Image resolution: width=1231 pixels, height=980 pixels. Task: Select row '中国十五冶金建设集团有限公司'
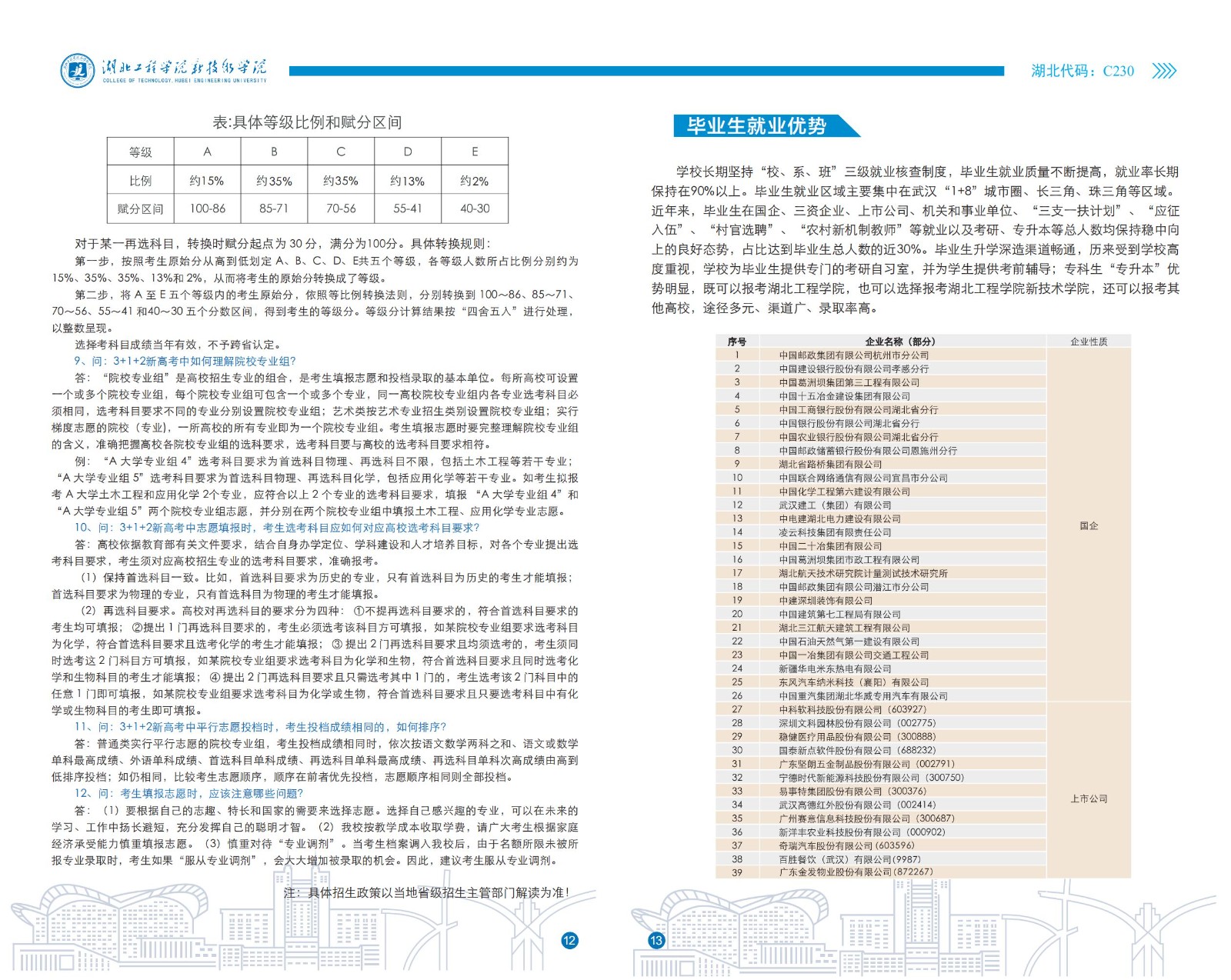coord(881,396)
